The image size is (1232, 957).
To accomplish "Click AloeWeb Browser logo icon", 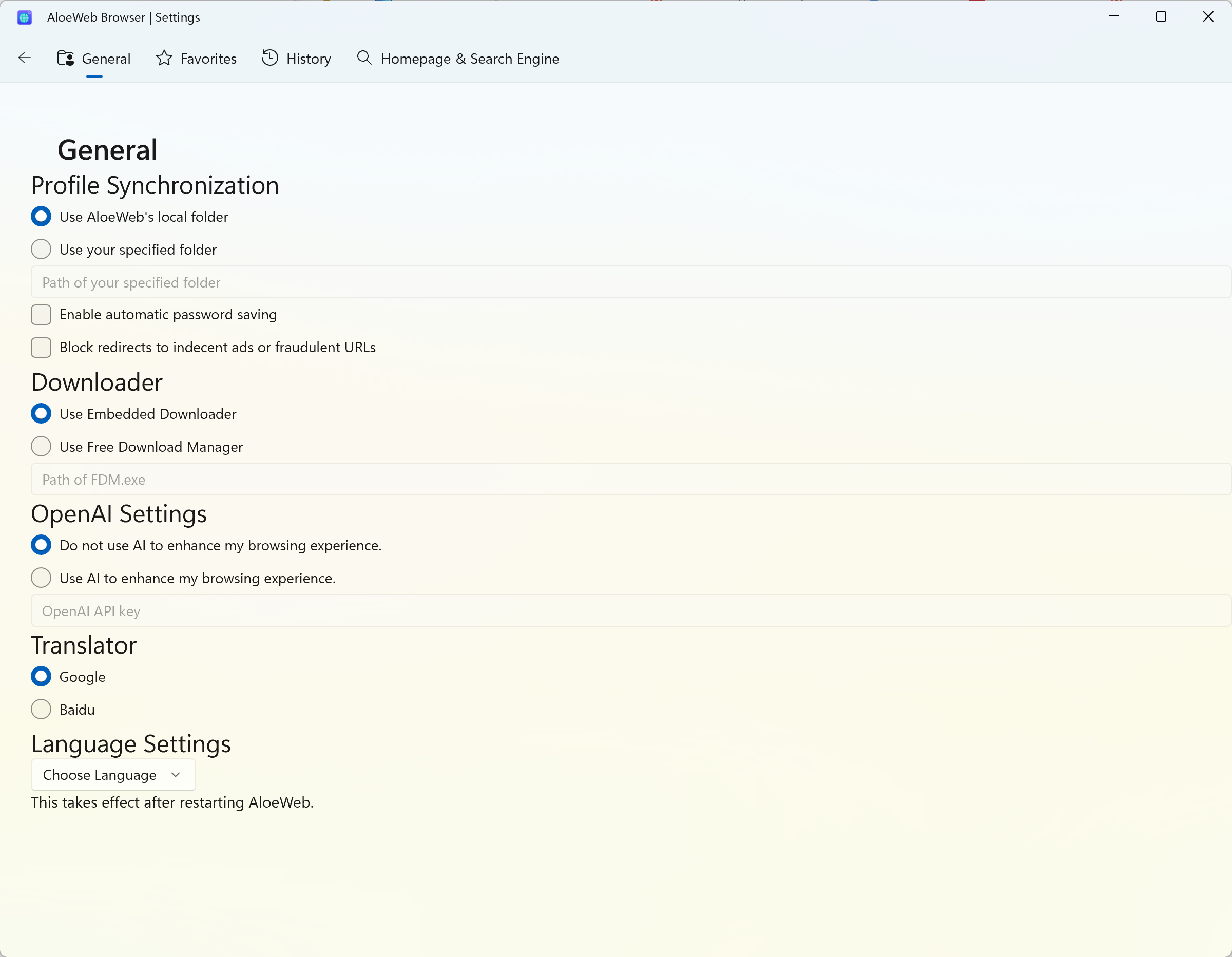I will (x=24, y=17).
